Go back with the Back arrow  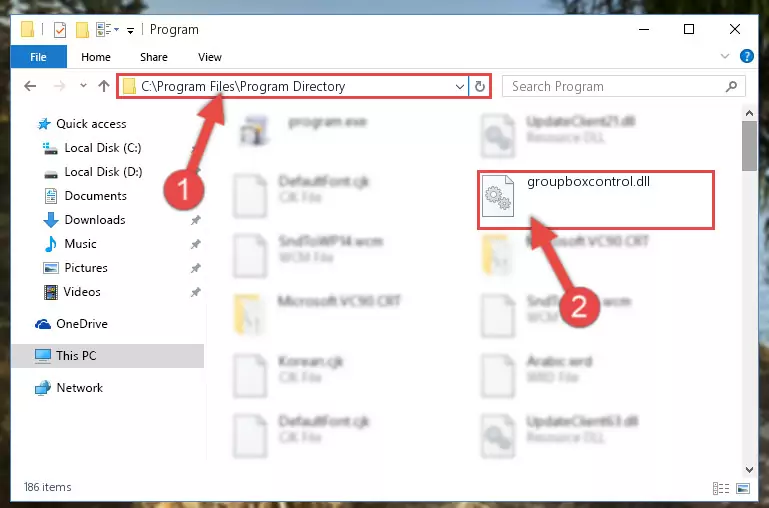click(30, 86)
